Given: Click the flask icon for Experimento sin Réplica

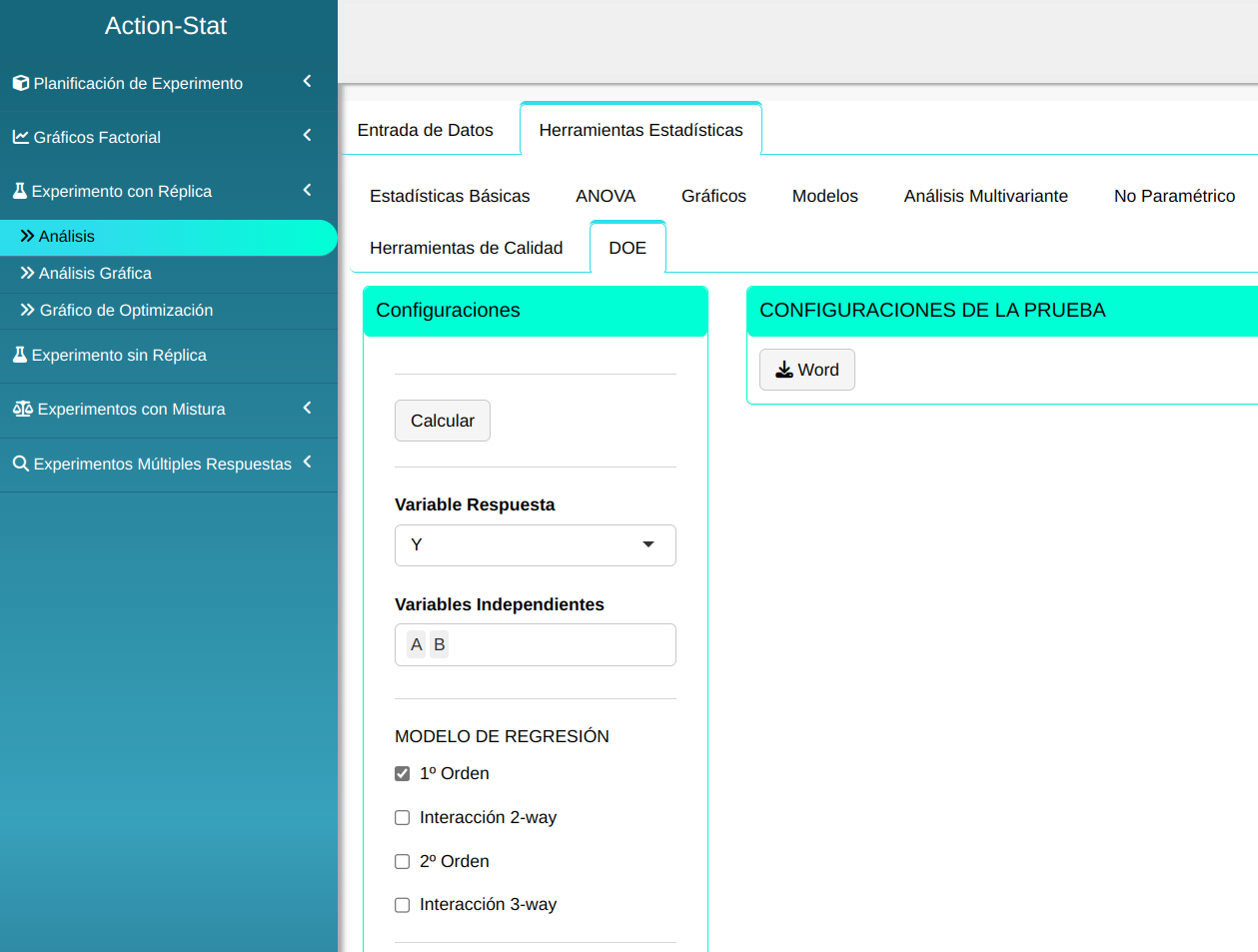Looking at the screenshot, I should [x=19, y=355].
